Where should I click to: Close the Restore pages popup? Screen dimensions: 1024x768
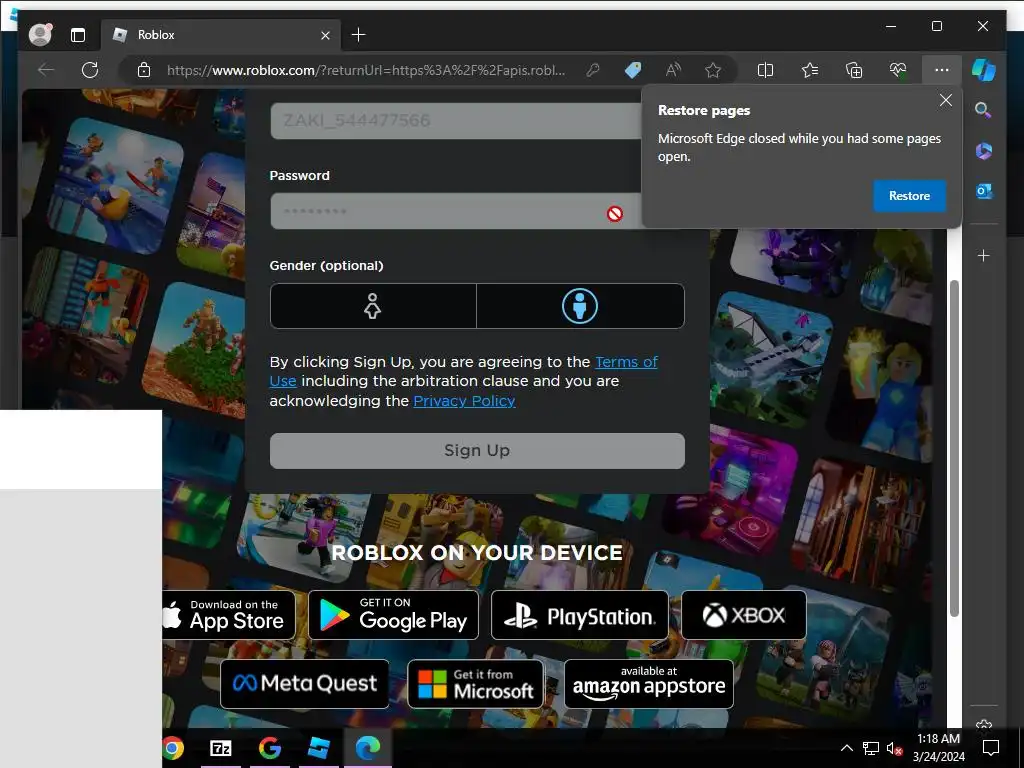[x=946, y=100]
